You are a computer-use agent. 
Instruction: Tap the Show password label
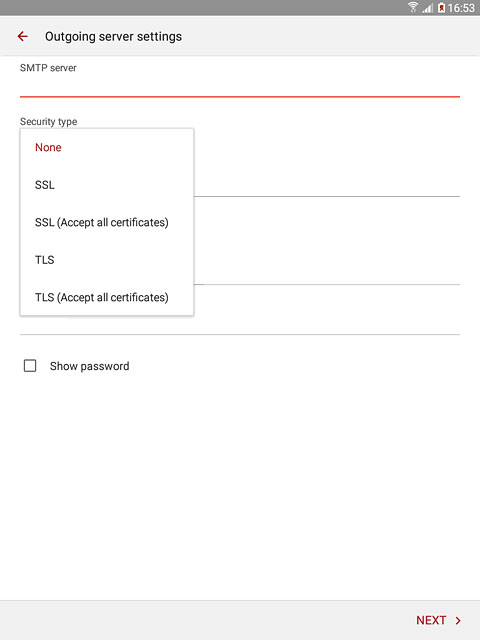[89, 366]
